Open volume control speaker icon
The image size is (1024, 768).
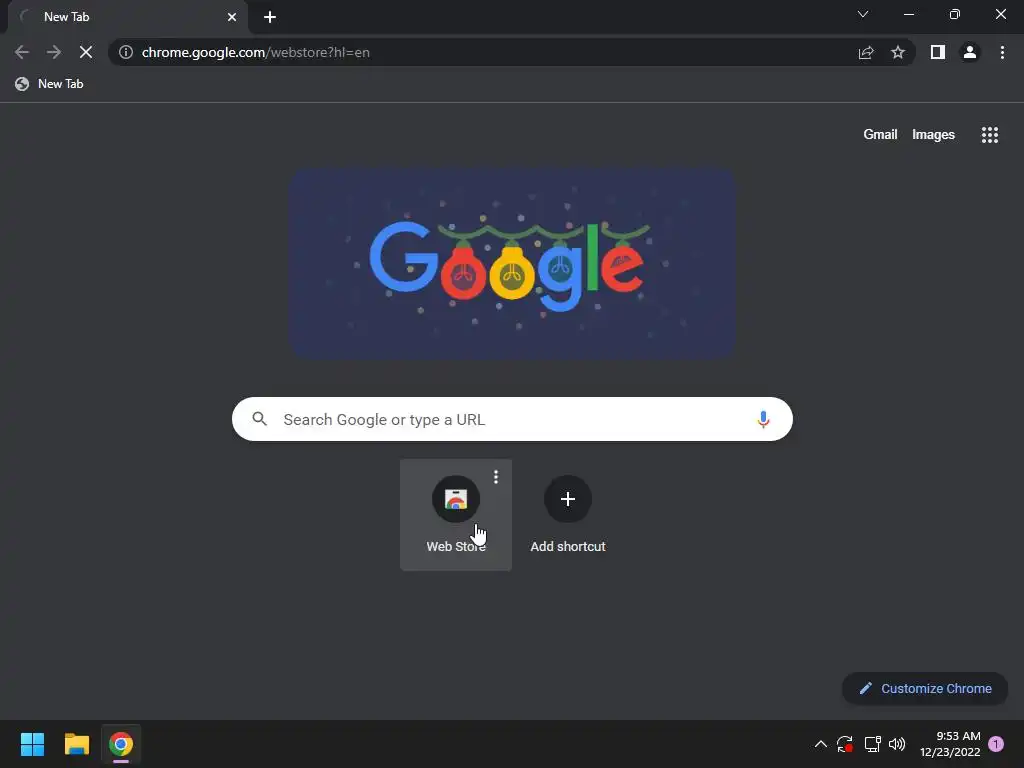(x=897, y=744)
